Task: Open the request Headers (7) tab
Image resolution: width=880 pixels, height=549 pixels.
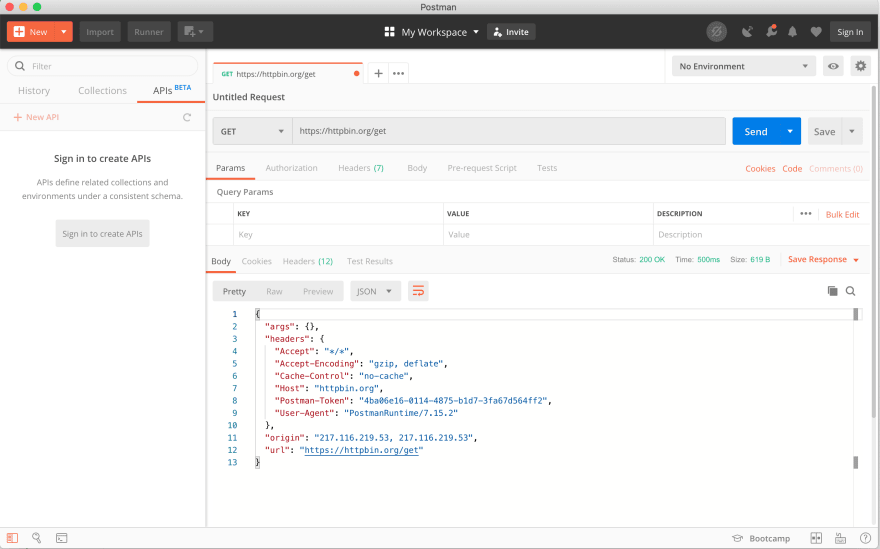Action: pyautogui.click(x=361, y=168)
